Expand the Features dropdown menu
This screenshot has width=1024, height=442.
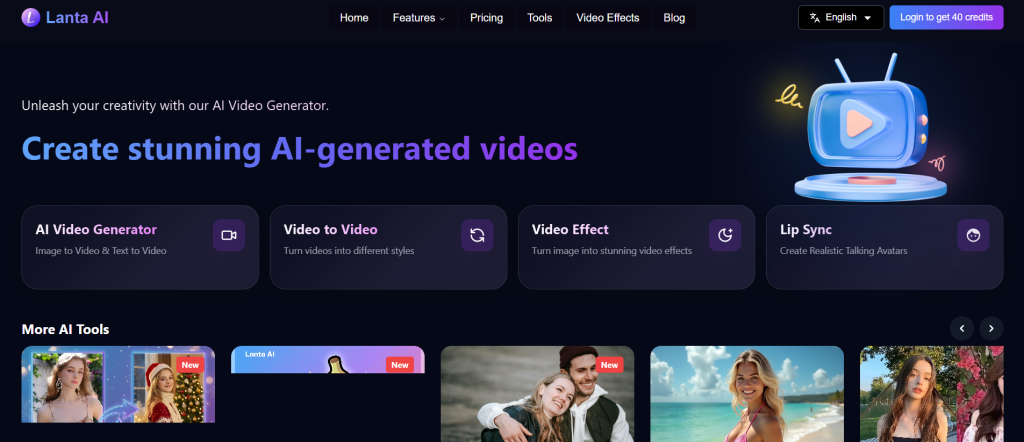[419, 18]
